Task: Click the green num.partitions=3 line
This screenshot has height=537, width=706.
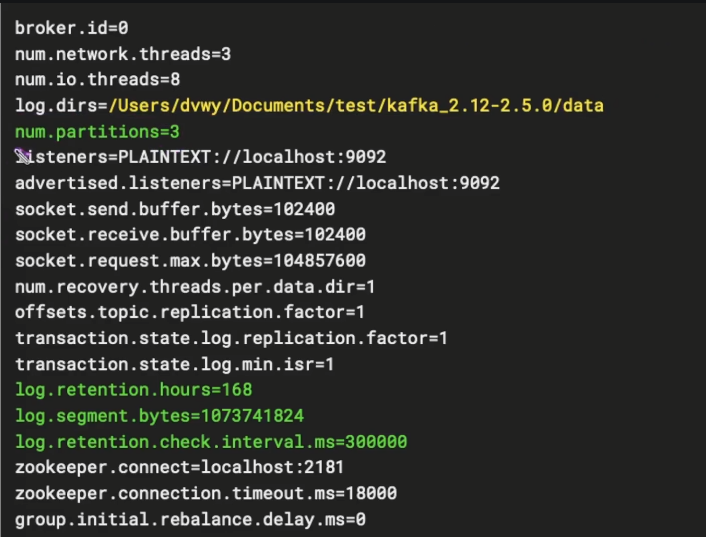Action: tap(97, 132)
